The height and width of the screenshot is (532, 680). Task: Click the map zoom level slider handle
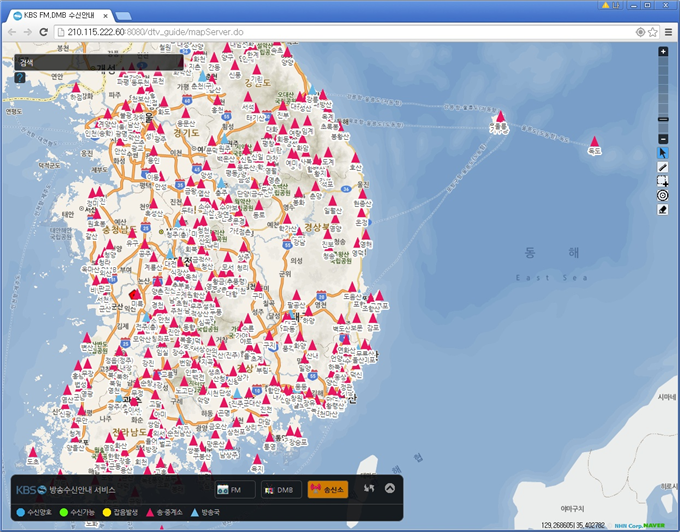pyautogui.click(x=663, y=119)
